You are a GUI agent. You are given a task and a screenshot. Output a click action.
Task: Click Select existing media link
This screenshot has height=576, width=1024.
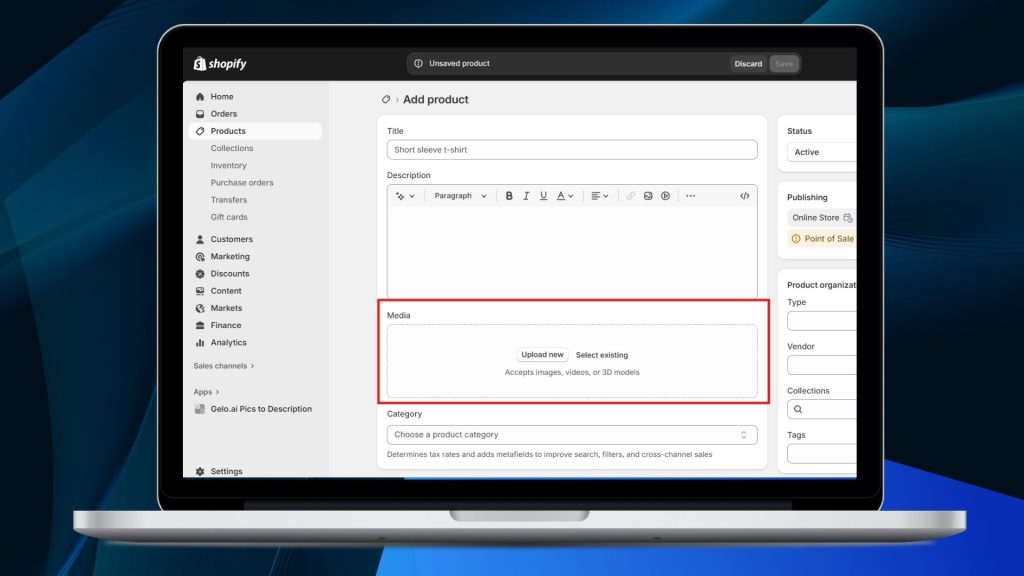coord(602,355)
